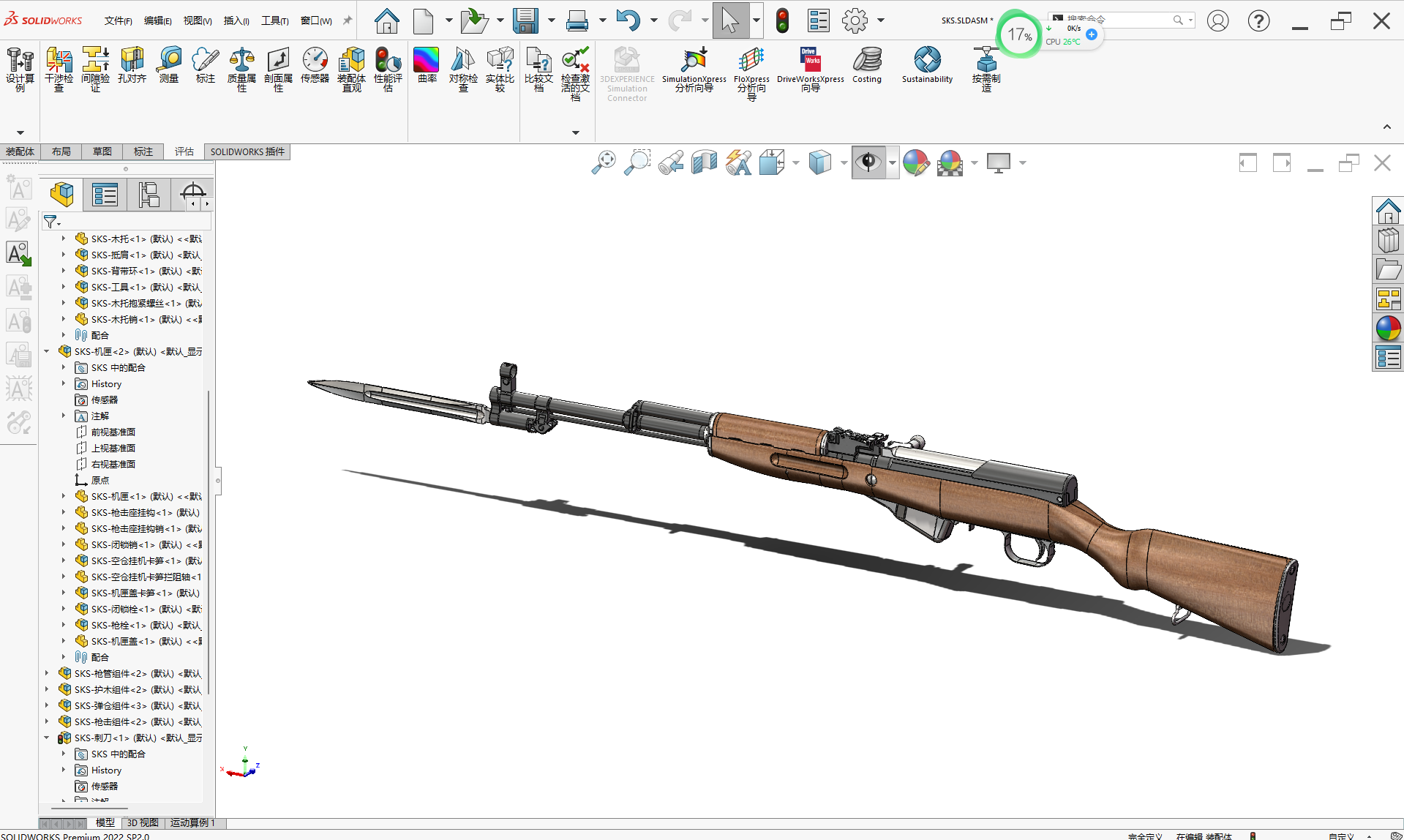Open Save button dropdown arrow
This screenshot has height=840, width=1404.
pyautogui.click(x=551, y=20)
